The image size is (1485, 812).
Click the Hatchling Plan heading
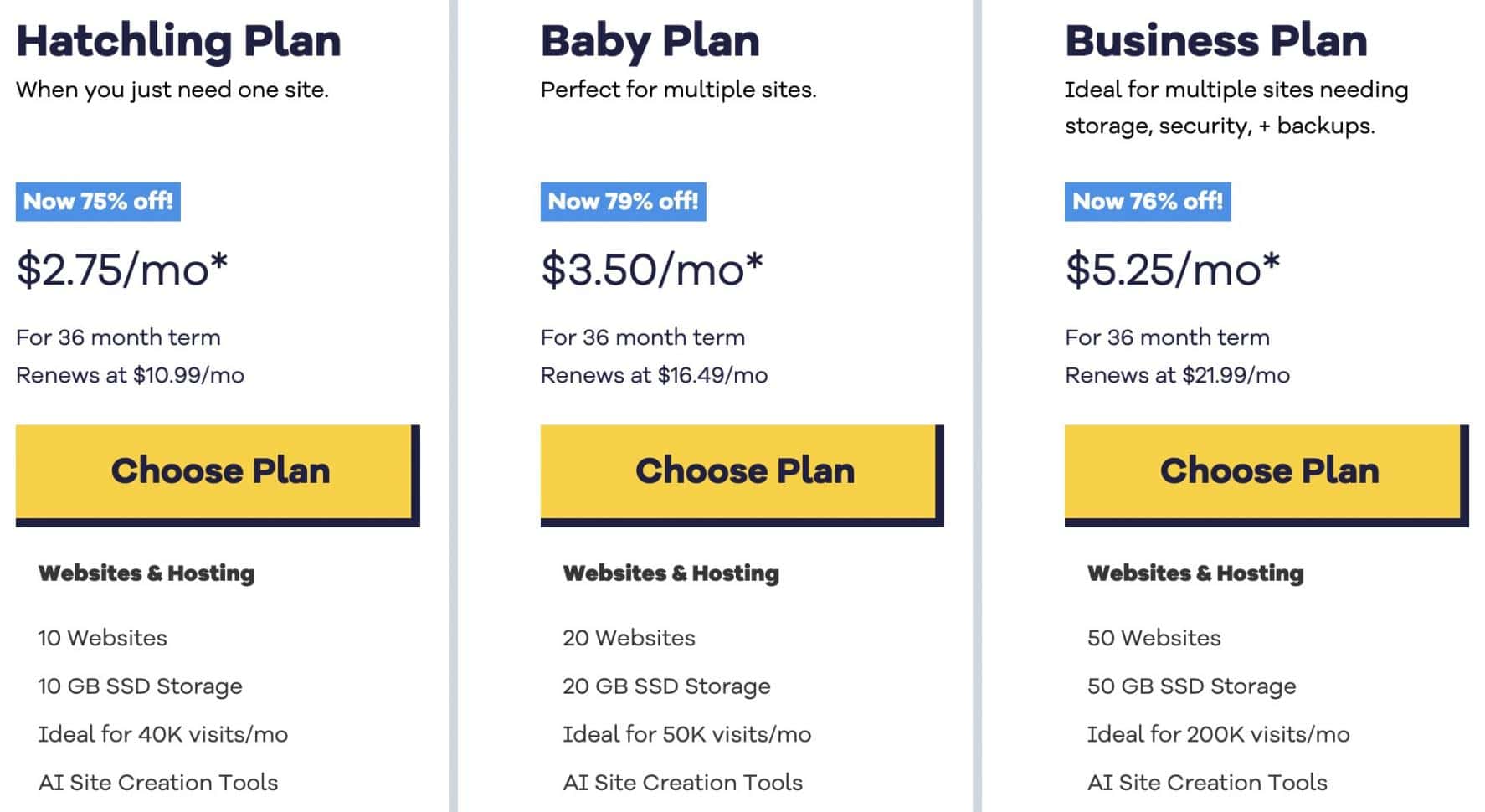178,41
